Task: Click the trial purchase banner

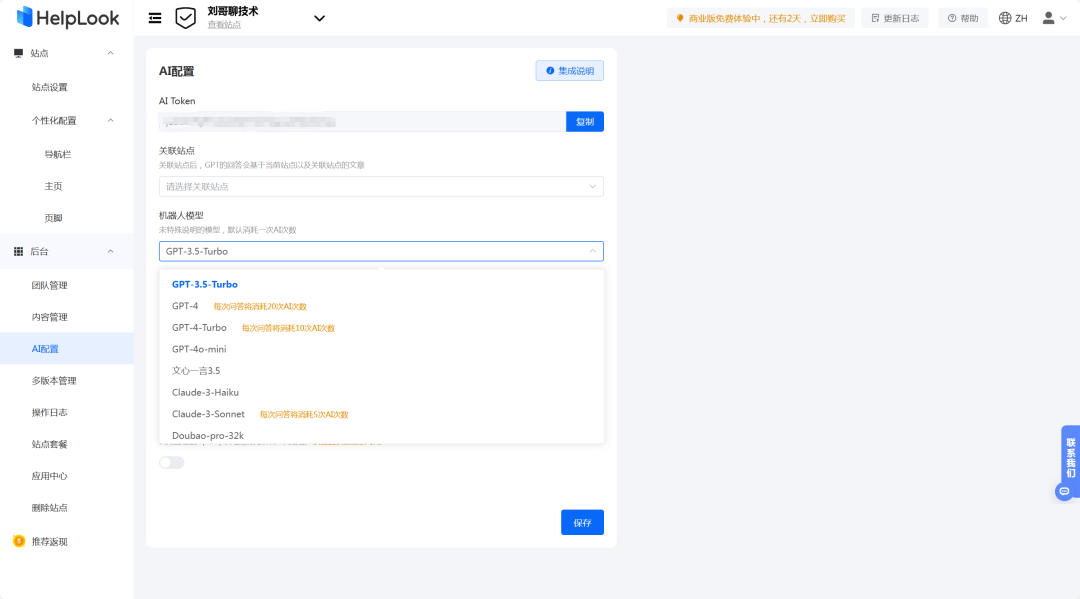Action: tap(760, 19)
